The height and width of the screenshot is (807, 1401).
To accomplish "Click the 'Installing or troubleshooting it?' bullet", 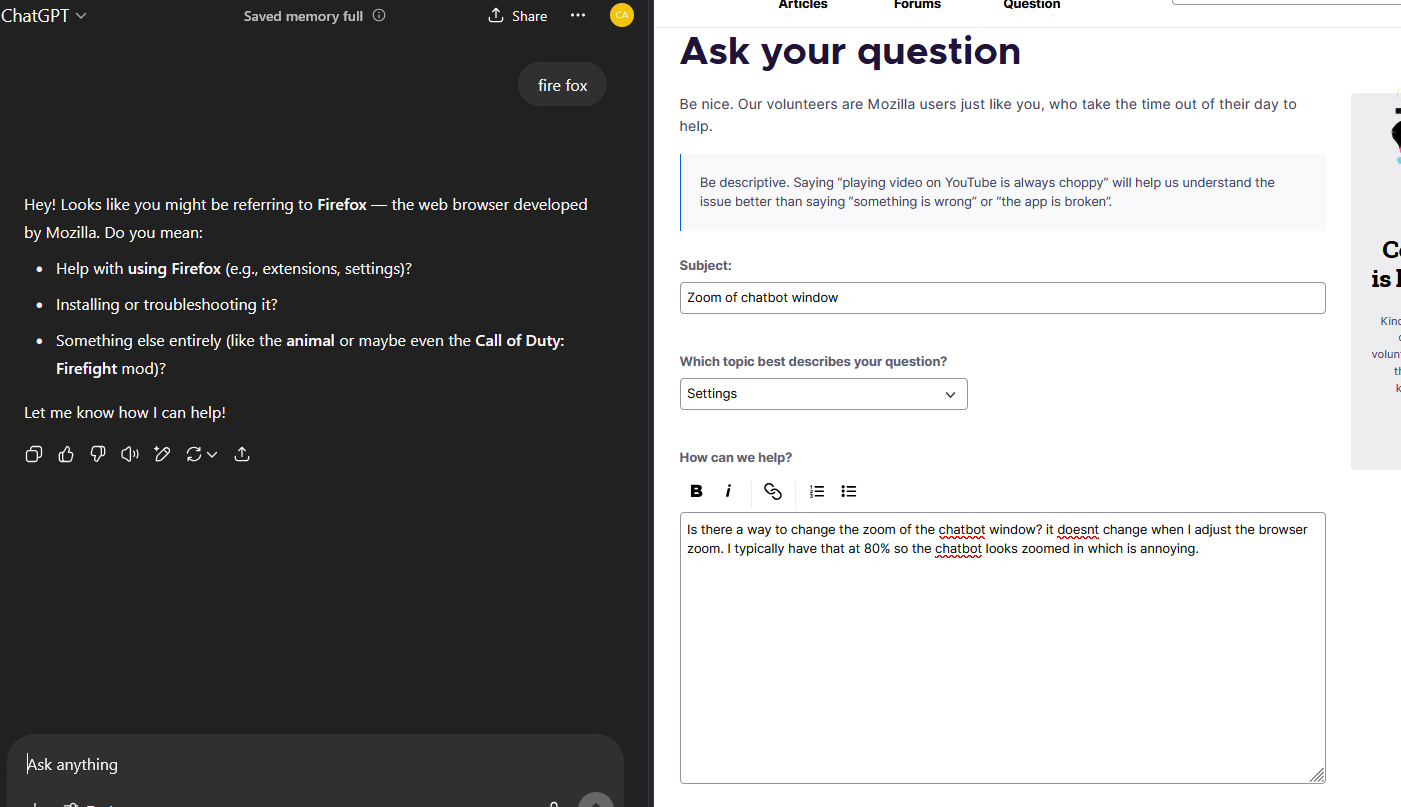I will point(167,305).
